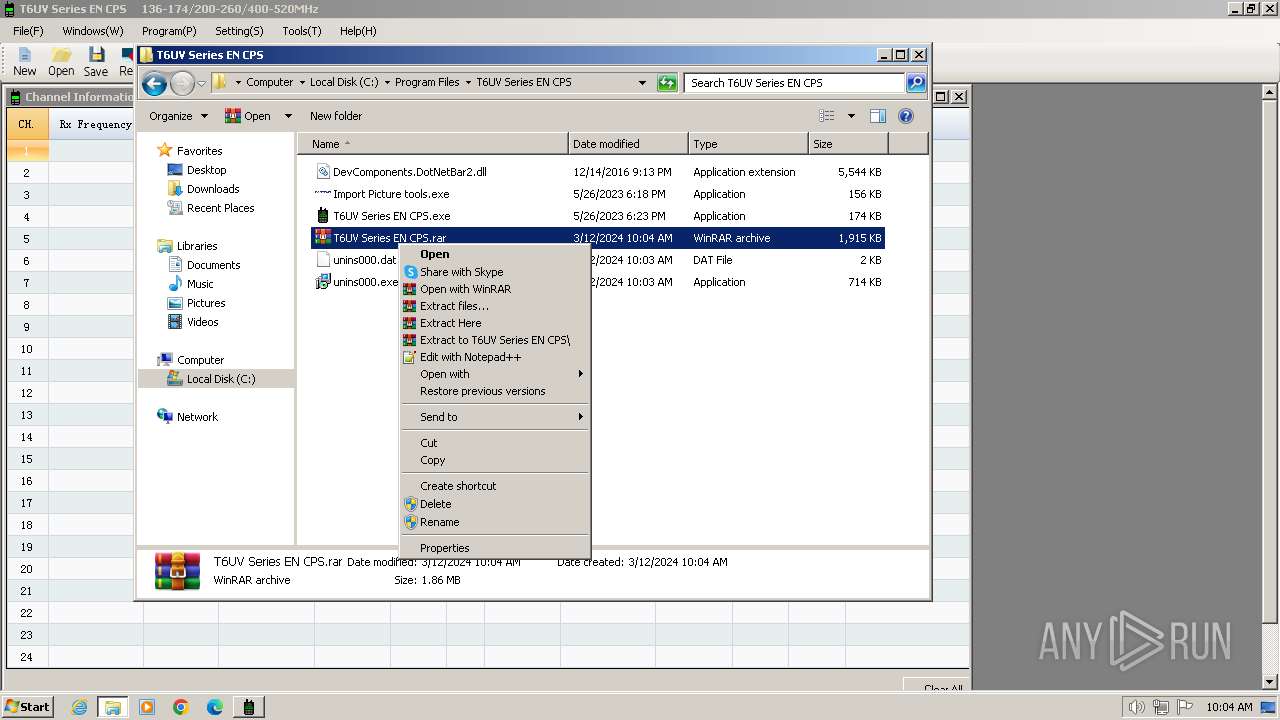Select Downloads in Favorites
The image size is (1280, 720).
click(213, 189)
